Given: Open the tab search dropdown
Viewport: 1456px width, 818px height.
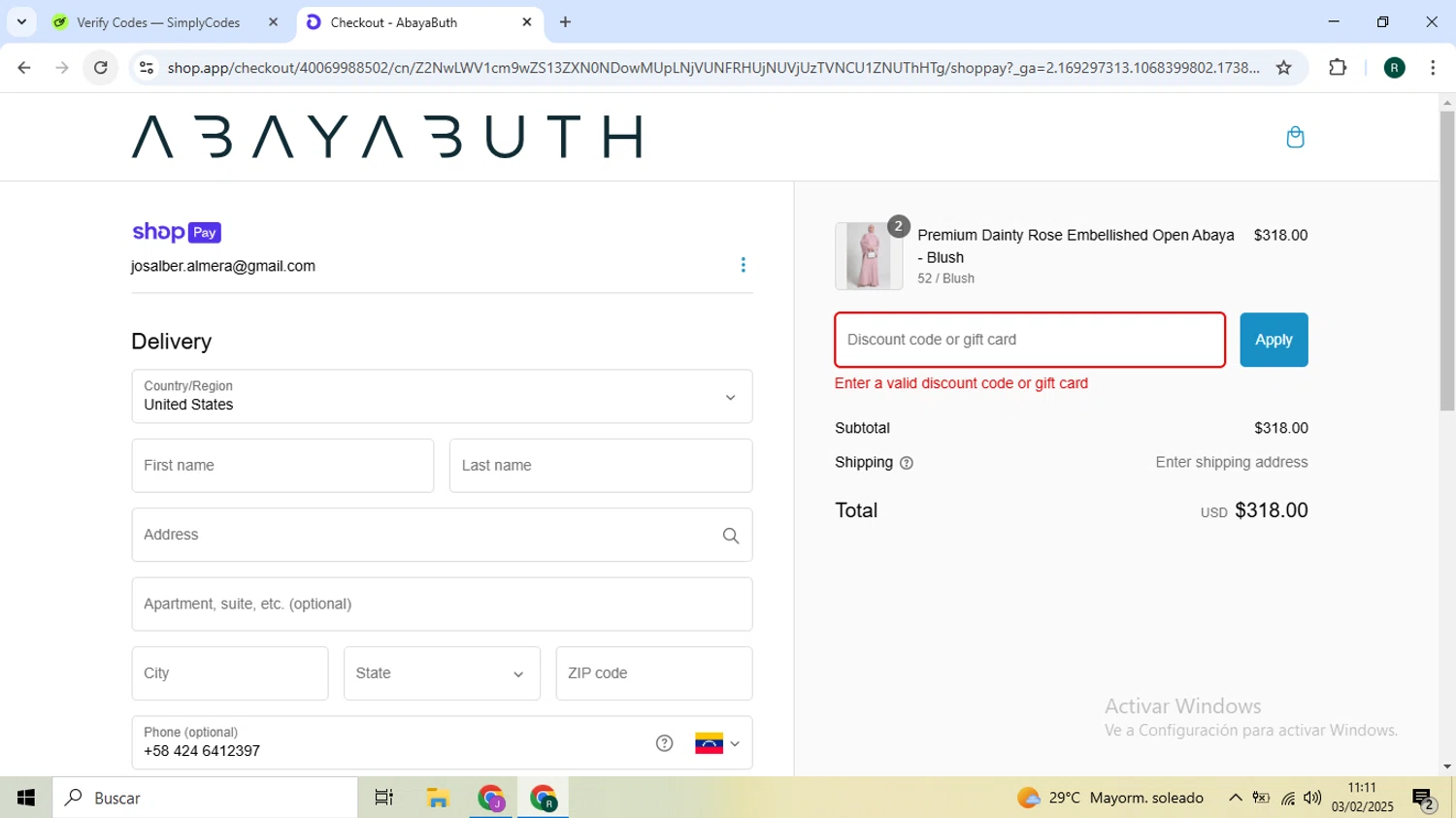Looking at the screenshot, I should point(21,22).
